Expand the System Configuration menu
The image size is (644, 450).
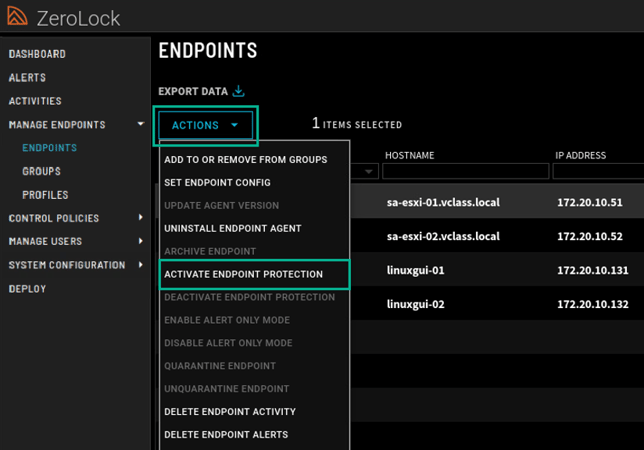141,265
